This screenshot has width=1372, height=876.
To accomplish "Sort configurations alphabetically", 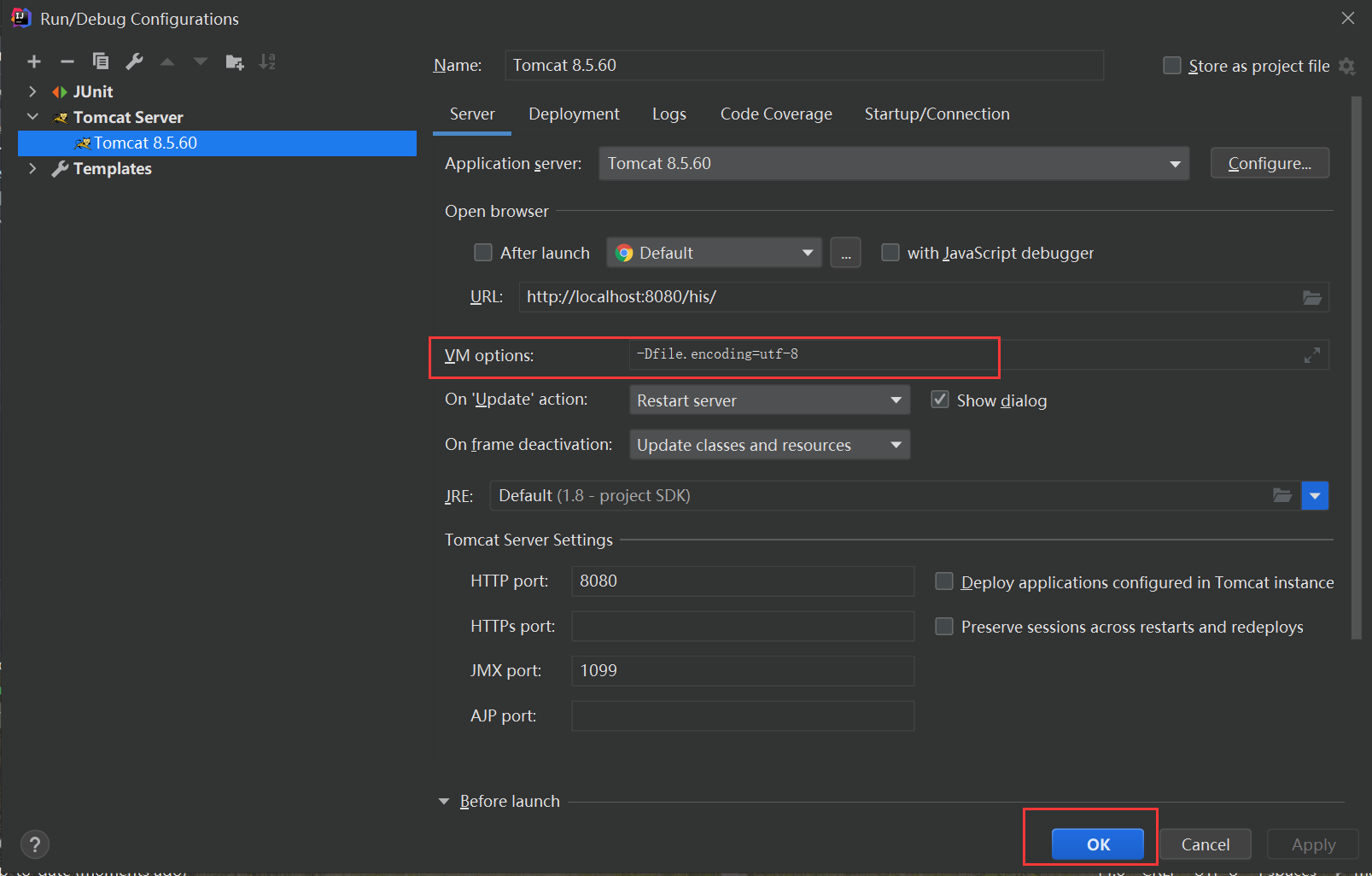I will 268,61.
